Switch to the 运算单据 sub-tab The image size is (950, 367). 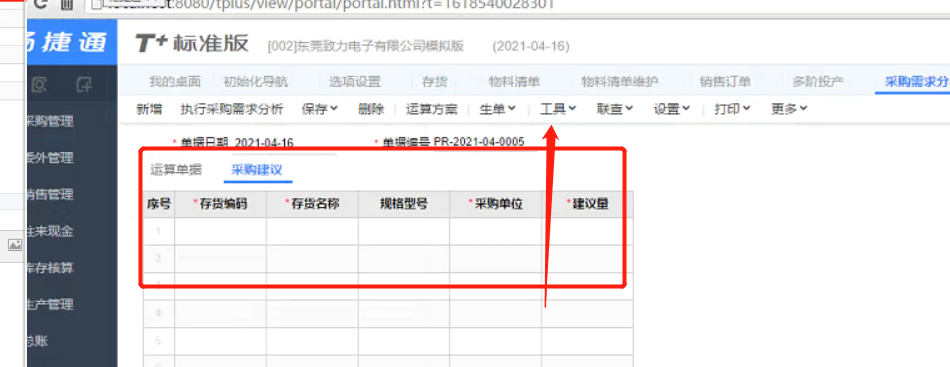[176, 170]
